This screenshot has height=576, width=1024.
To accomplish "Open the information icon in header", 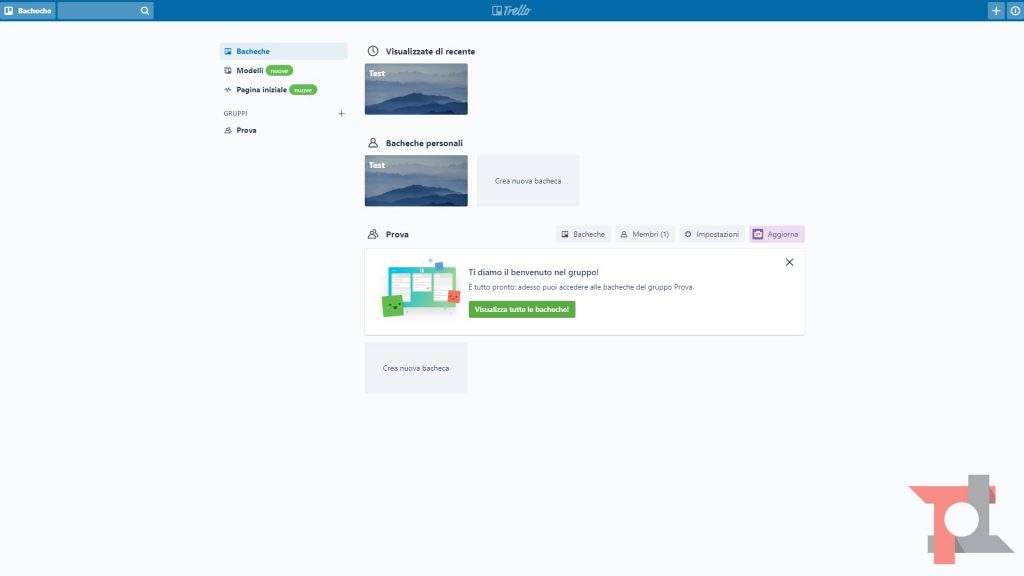I will 1014,11.
